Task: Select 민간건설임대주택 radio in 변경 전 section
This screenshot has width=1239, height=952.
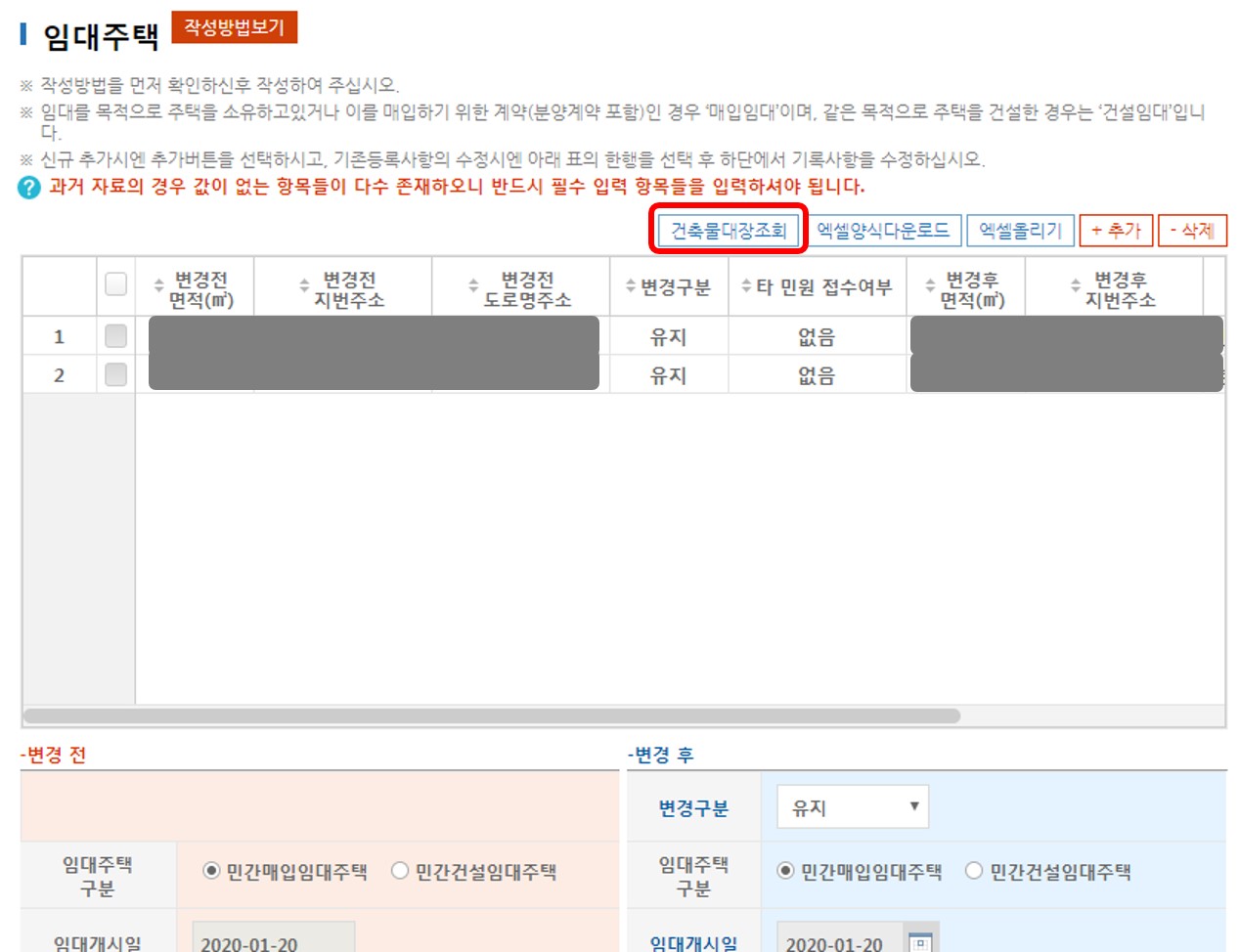Action: (x=399, y=871)
